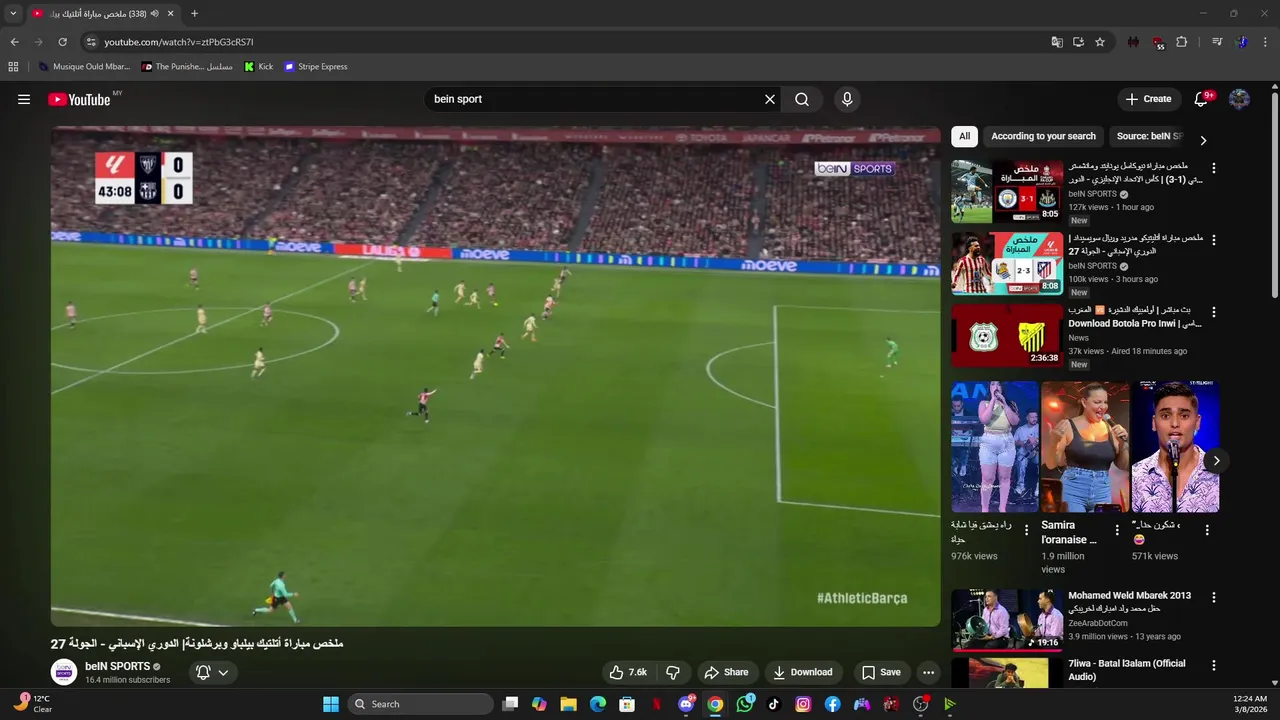Open Microsoft Edge from the taskbar
1280x720 pixels.
coord(598,704)
